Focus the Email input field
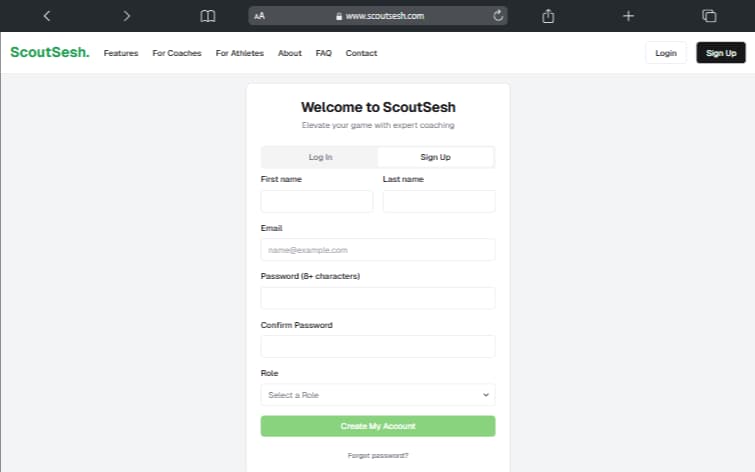Viewport: 755px width, 472px height. pyautogui.click(x=378, y=250)
